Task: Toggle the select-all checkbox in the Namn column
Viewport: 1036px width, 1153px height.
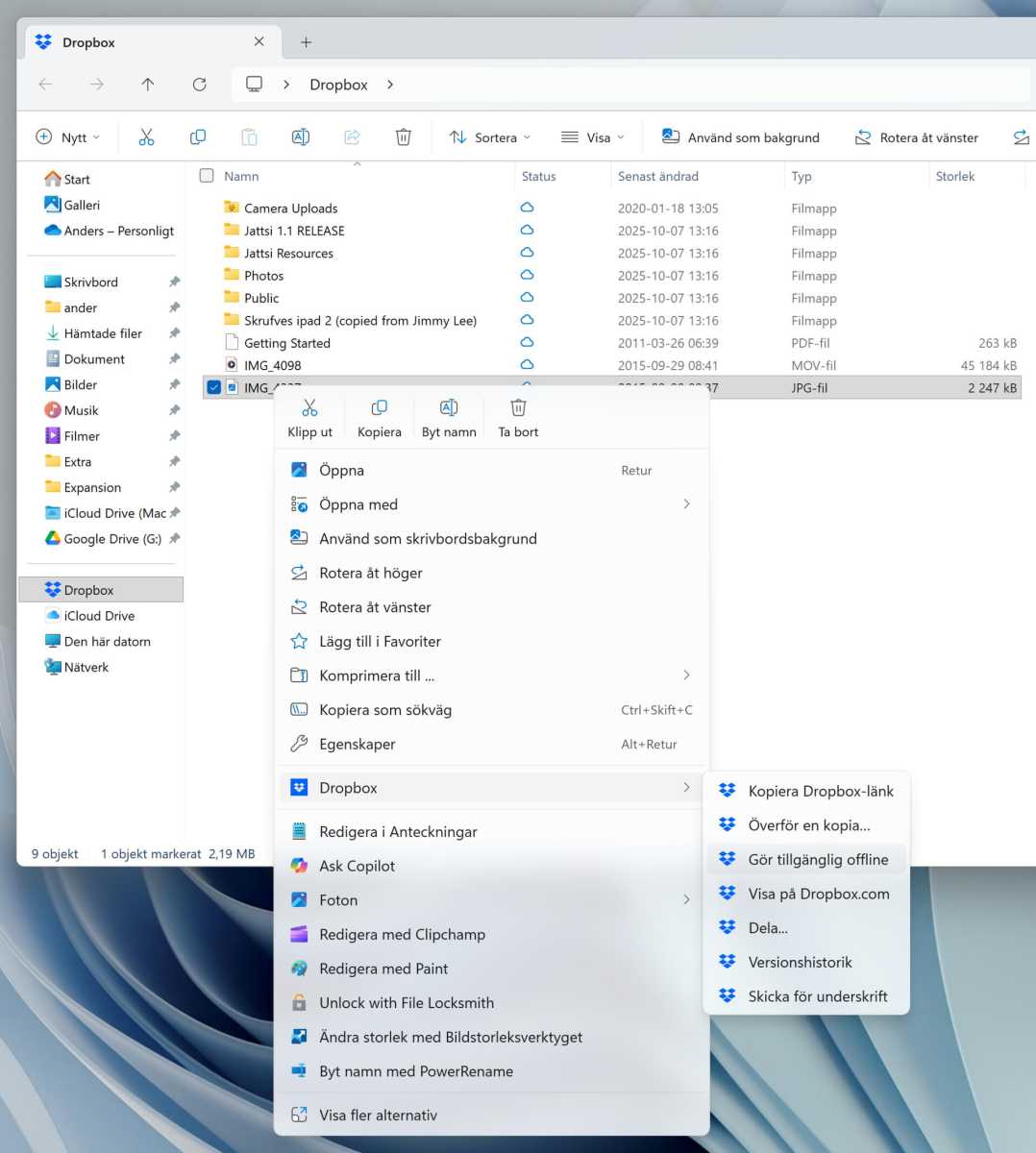Action: point(207,176)
